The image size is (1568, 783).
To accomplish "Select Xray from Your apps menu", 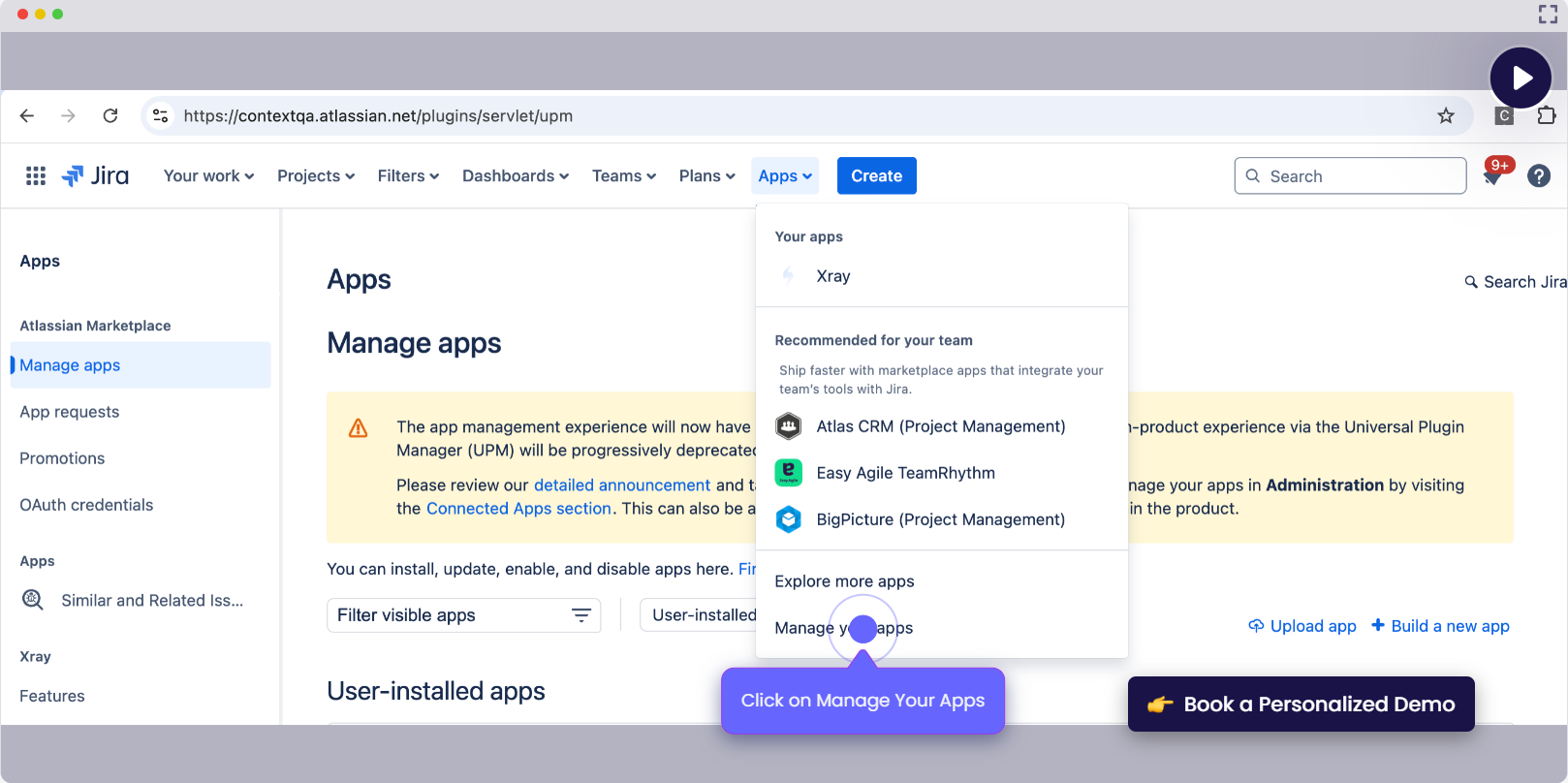I will point(832,276).
